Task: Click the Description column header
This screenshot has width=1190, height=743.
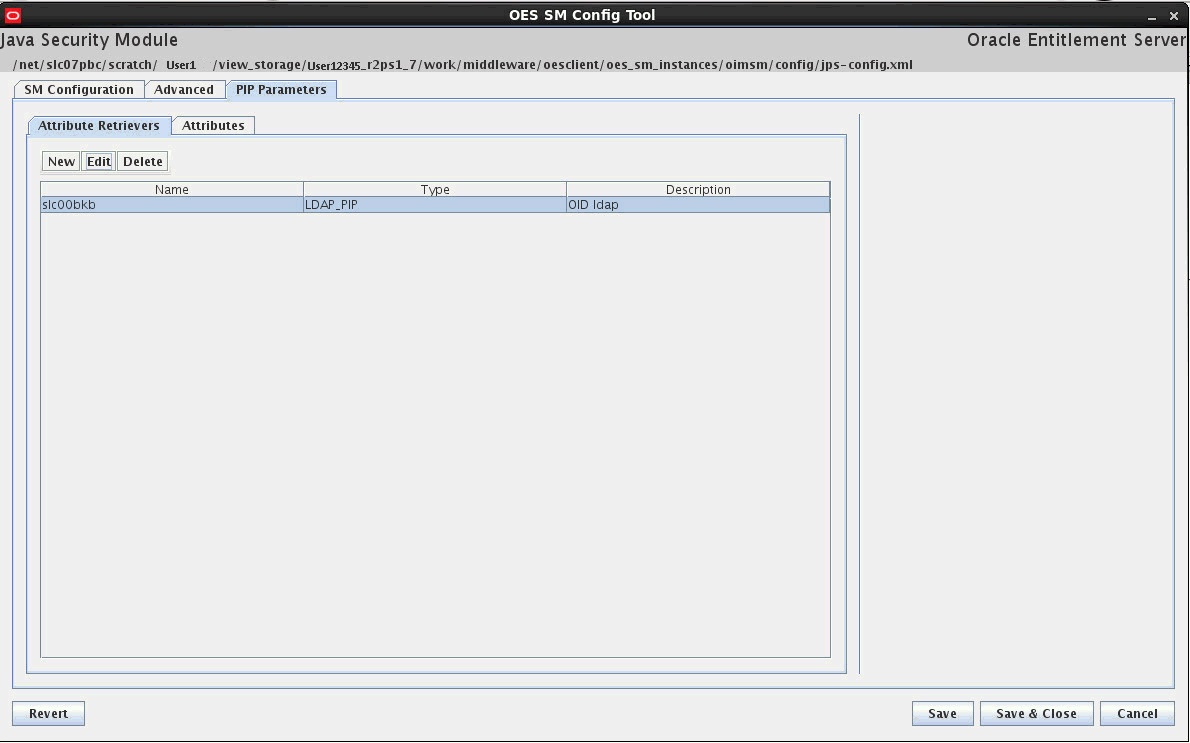Action: click(698, 189)
